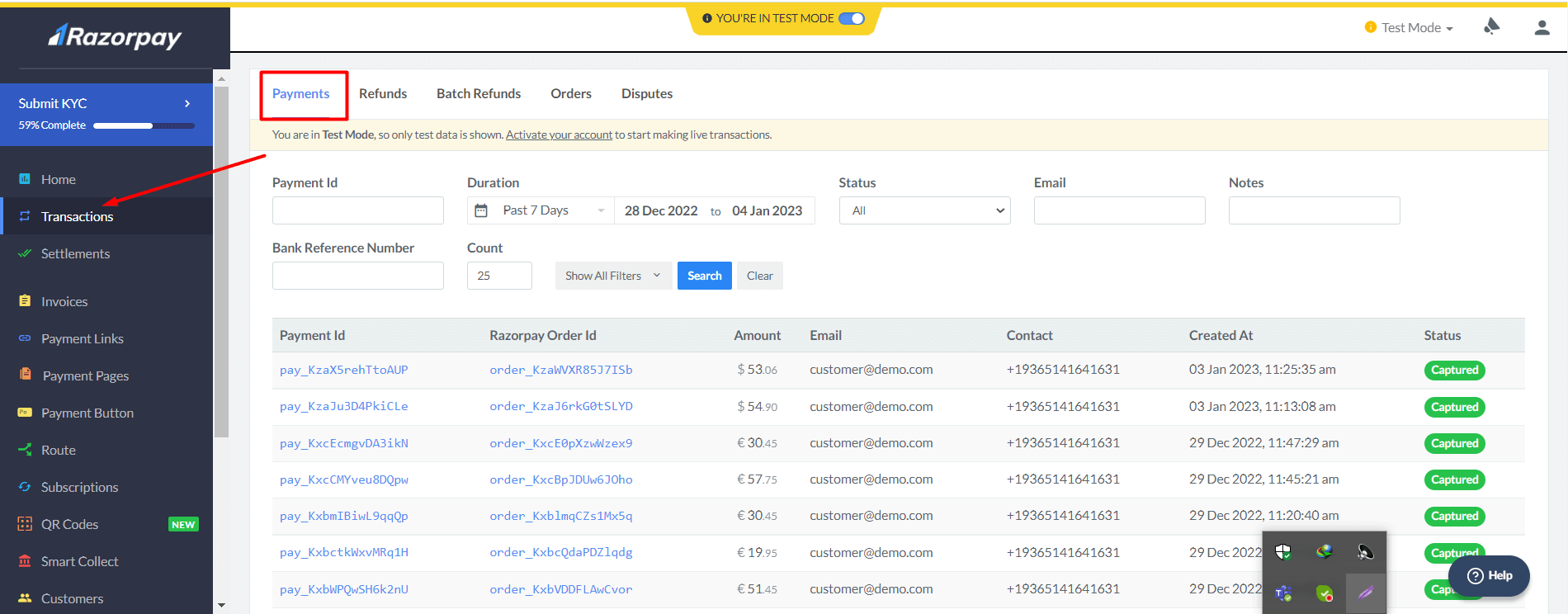Open Payment Links via its link icon
This screenshot has height=614, width=1568.
(x=25, y=338)
